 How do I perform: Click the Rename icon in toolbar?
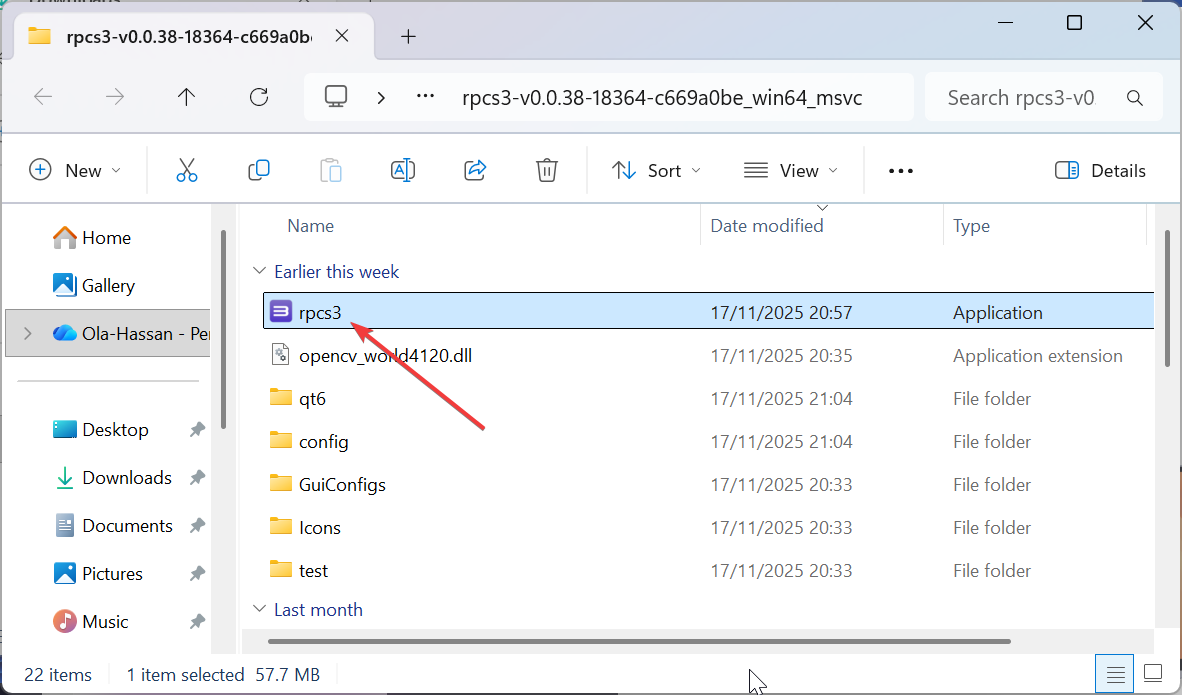point(403,170)
